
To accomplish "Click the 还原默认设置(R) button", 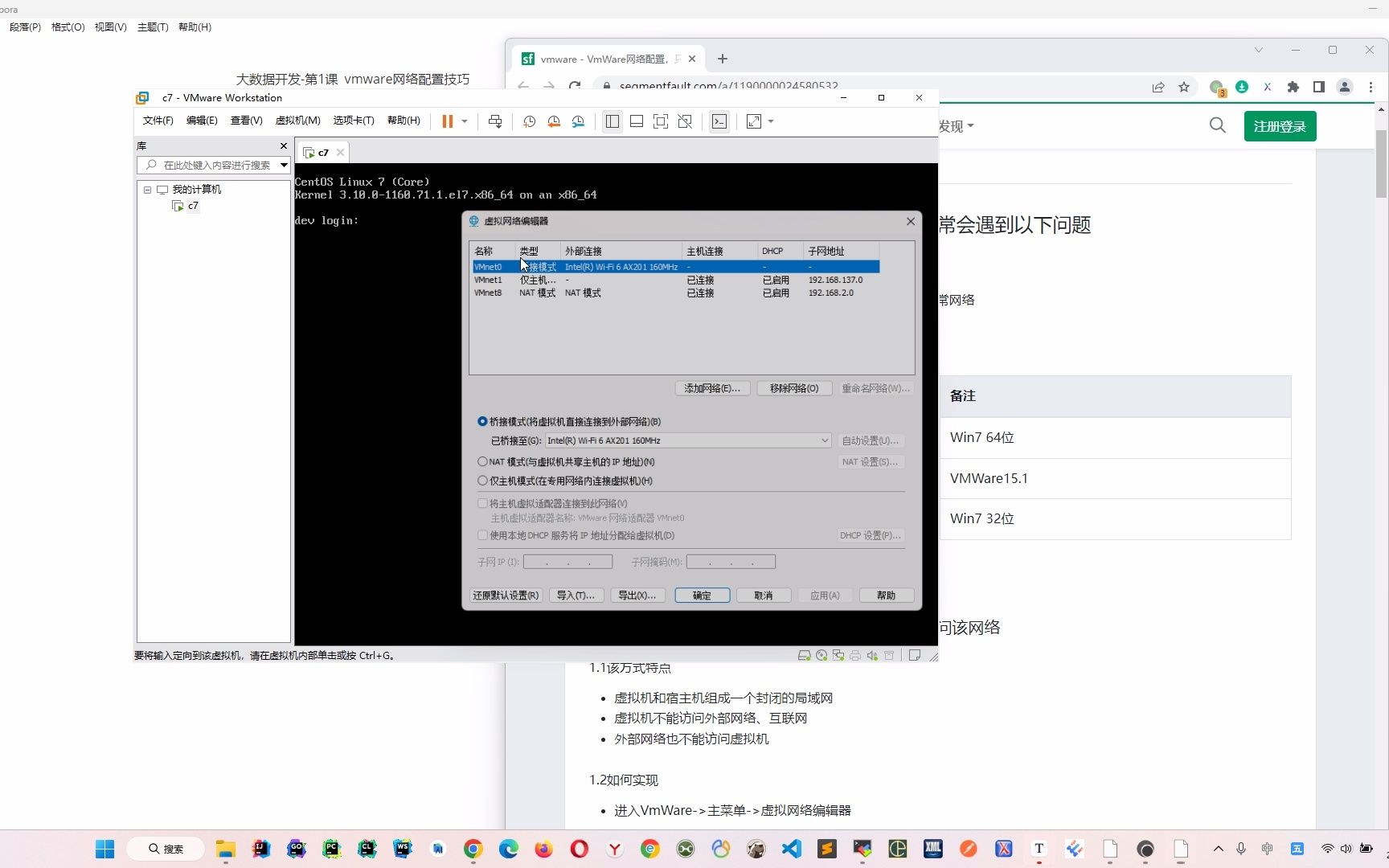I will click(x=506, y=596).
